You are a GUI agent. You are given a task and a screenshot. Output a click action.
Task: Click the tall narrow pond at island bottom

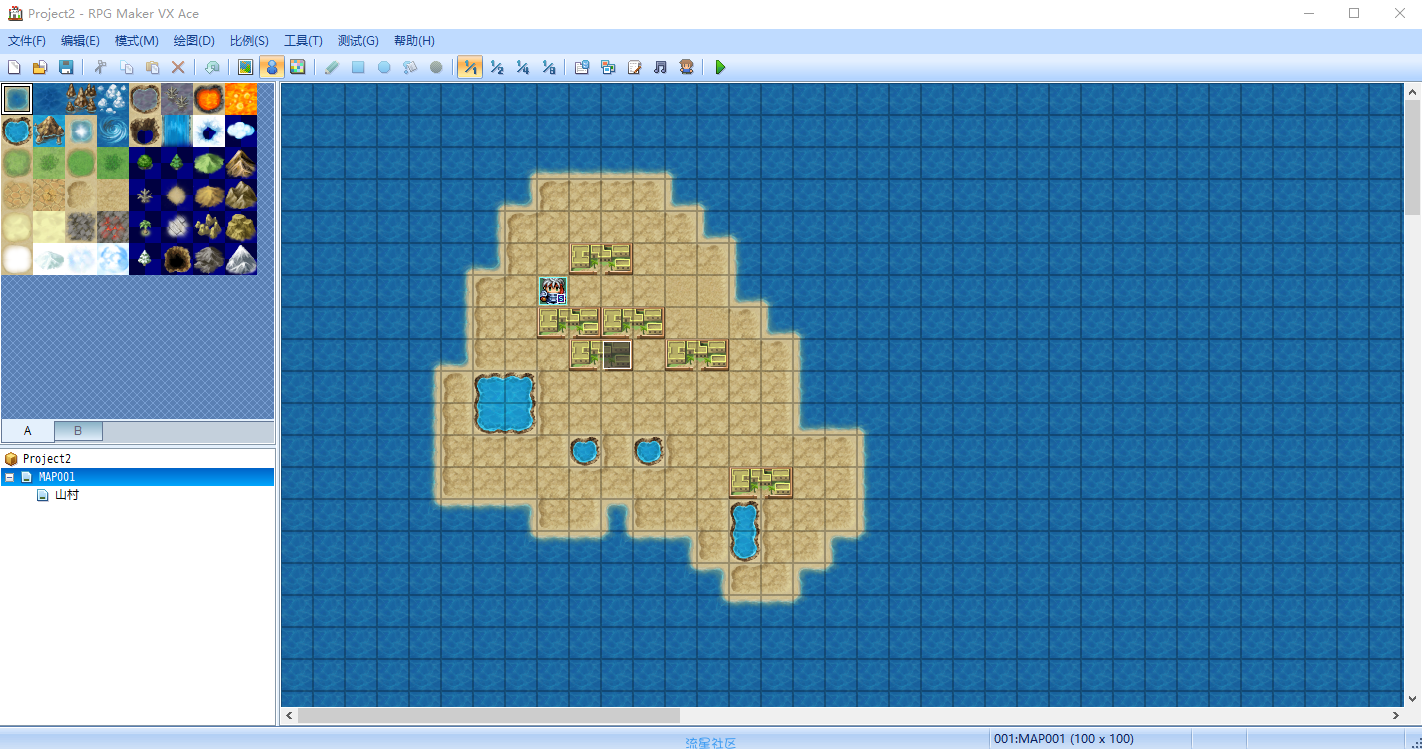pos(745,531)
